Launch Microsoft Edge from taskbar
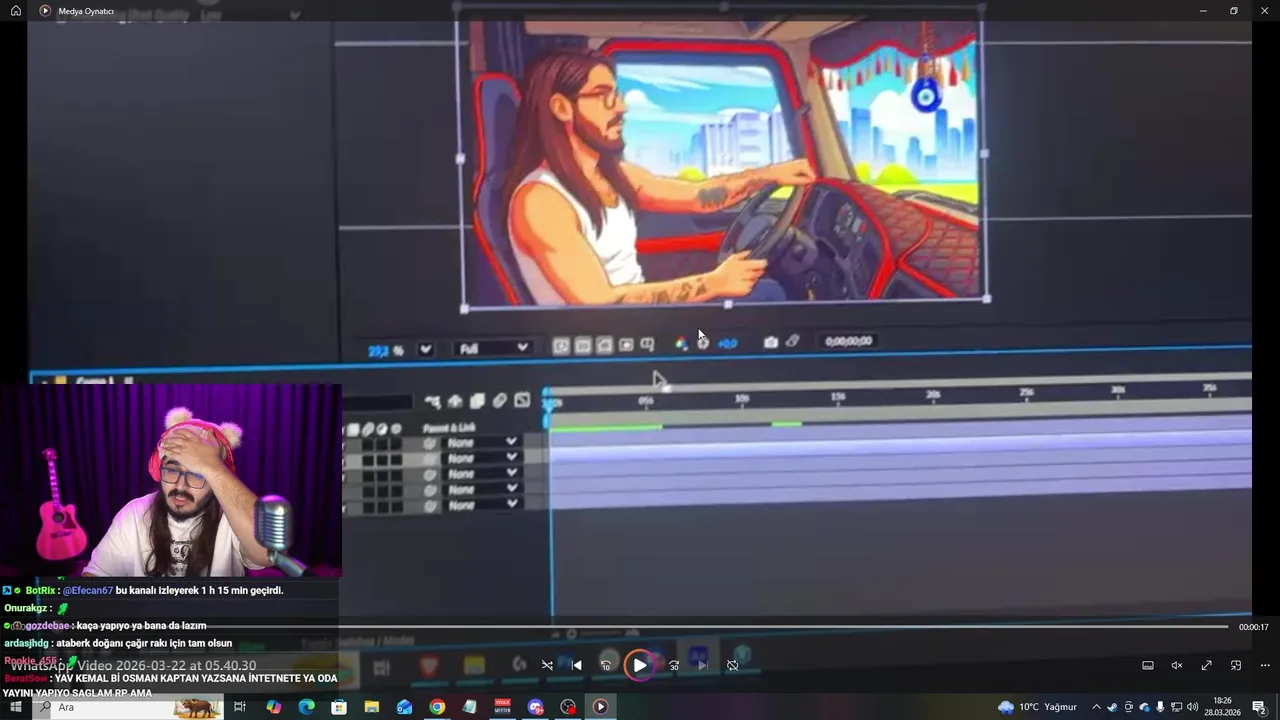This screenshot has width=1280, height=720. pyautogui.click(x=306, y=707)
